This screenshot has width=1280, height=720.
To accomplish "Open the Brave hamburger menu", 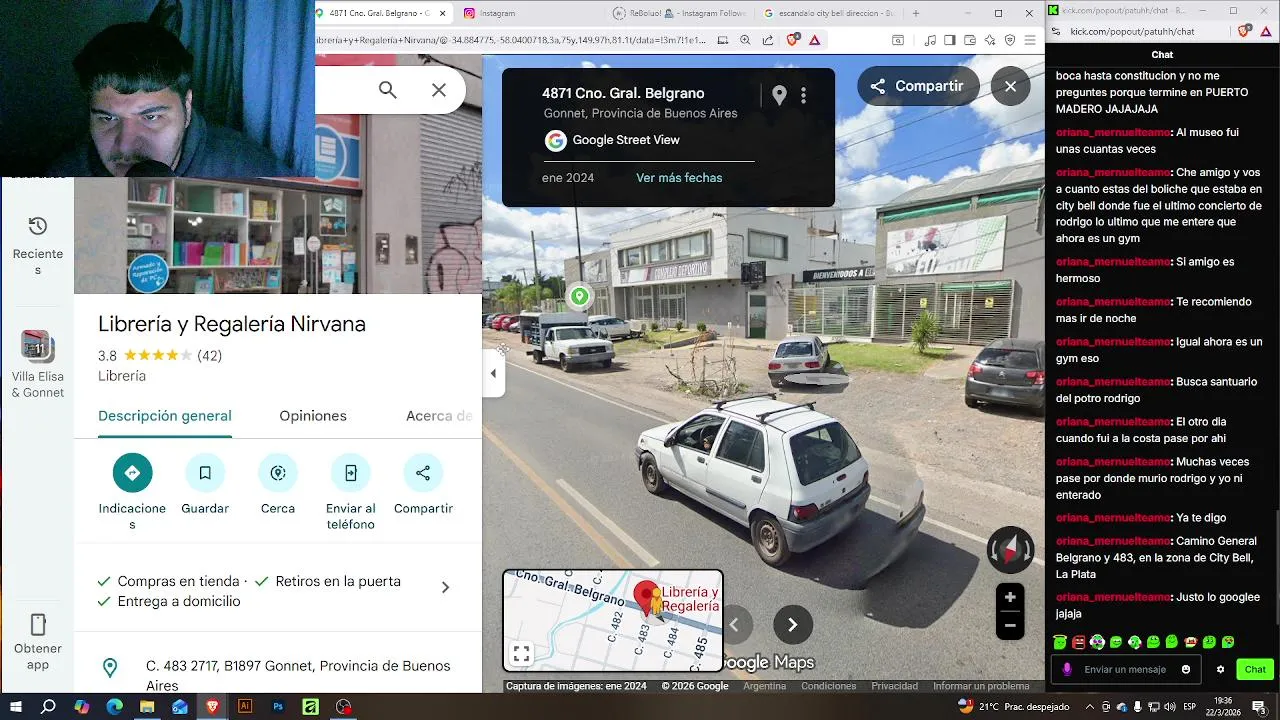I will click(1030, 40).
